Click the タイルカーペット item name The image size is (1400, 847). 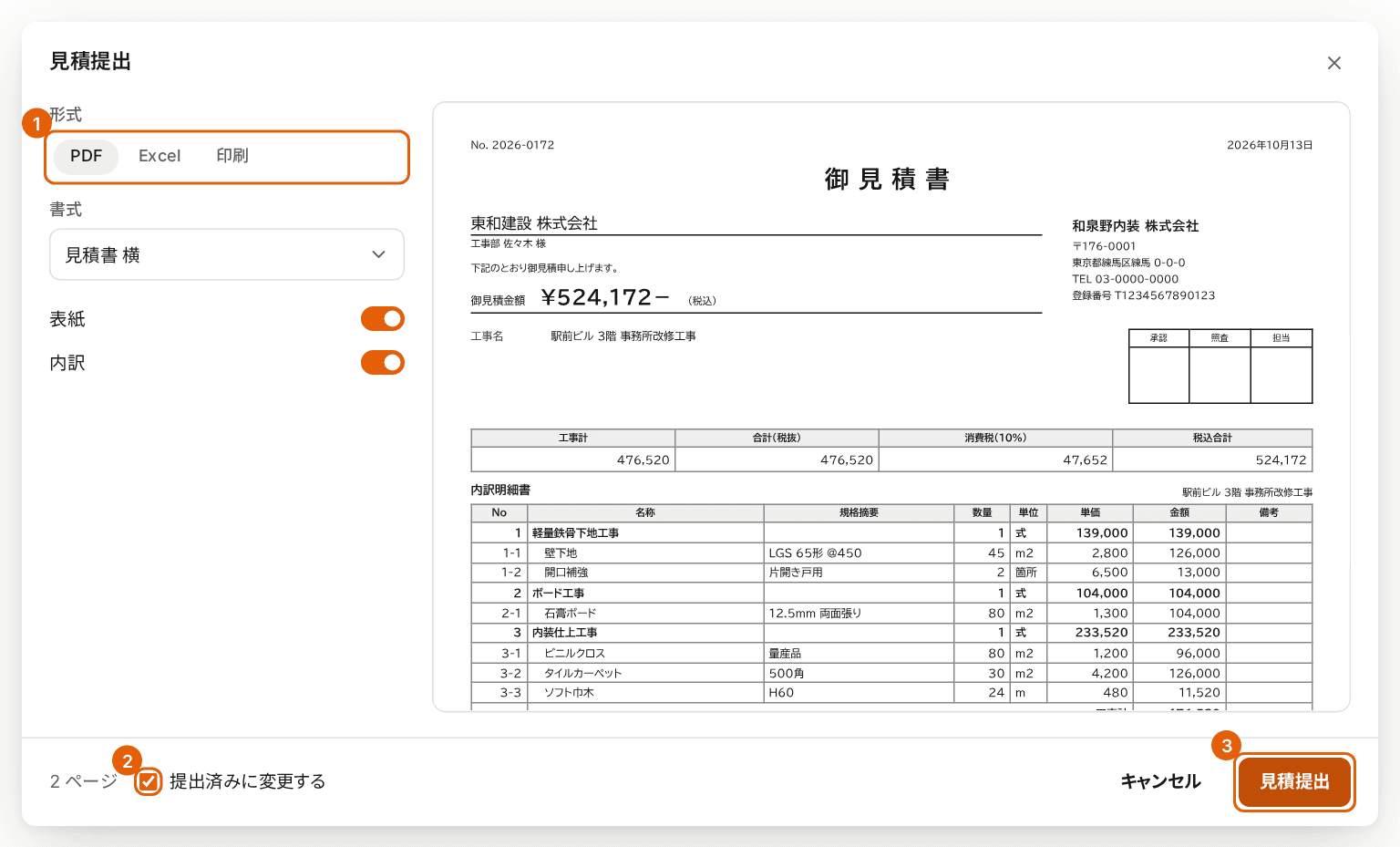pos(583,674)
